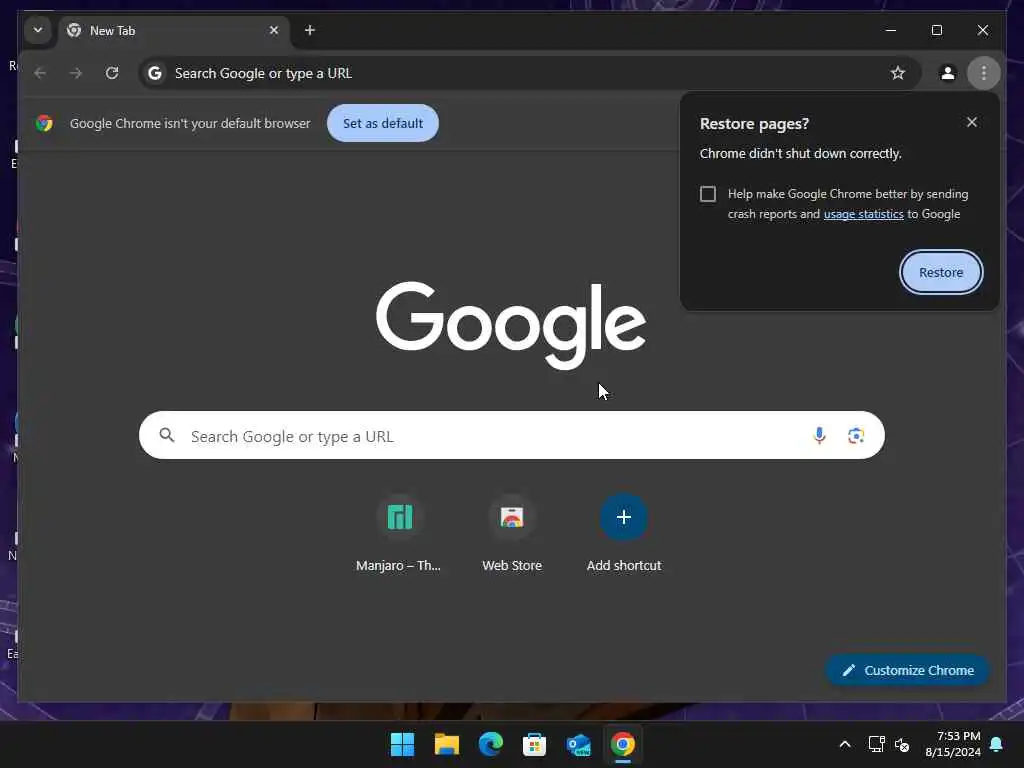This screenshot has height=768, width=1024.
Task: Click the muted volume tray icon
Action: 902,744
